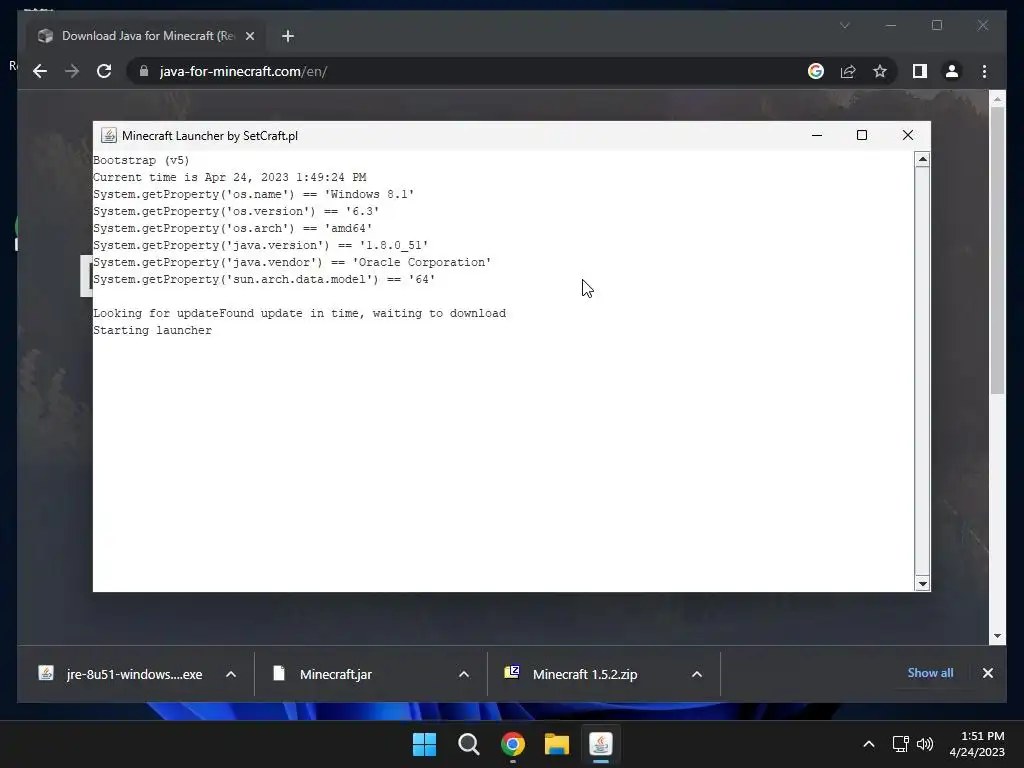Go back in Chrome browser
This screenshot has height=768, width=1024.
pyautogui.click(x=40, y=71)
